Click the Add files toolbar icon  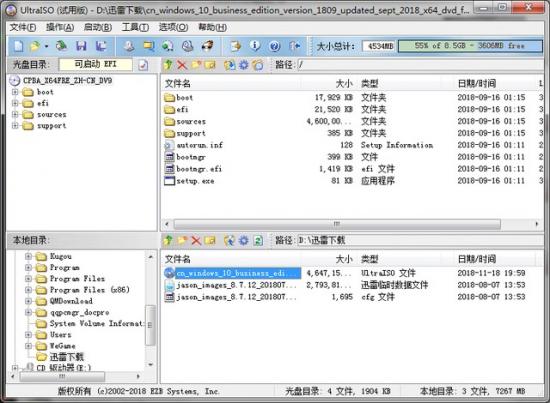[236, 46]
